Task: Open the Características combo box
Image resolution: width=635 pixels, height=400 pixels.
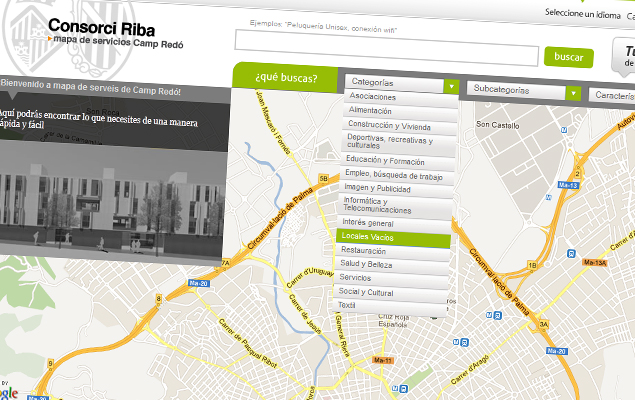Action: click(x=612, y=96)
